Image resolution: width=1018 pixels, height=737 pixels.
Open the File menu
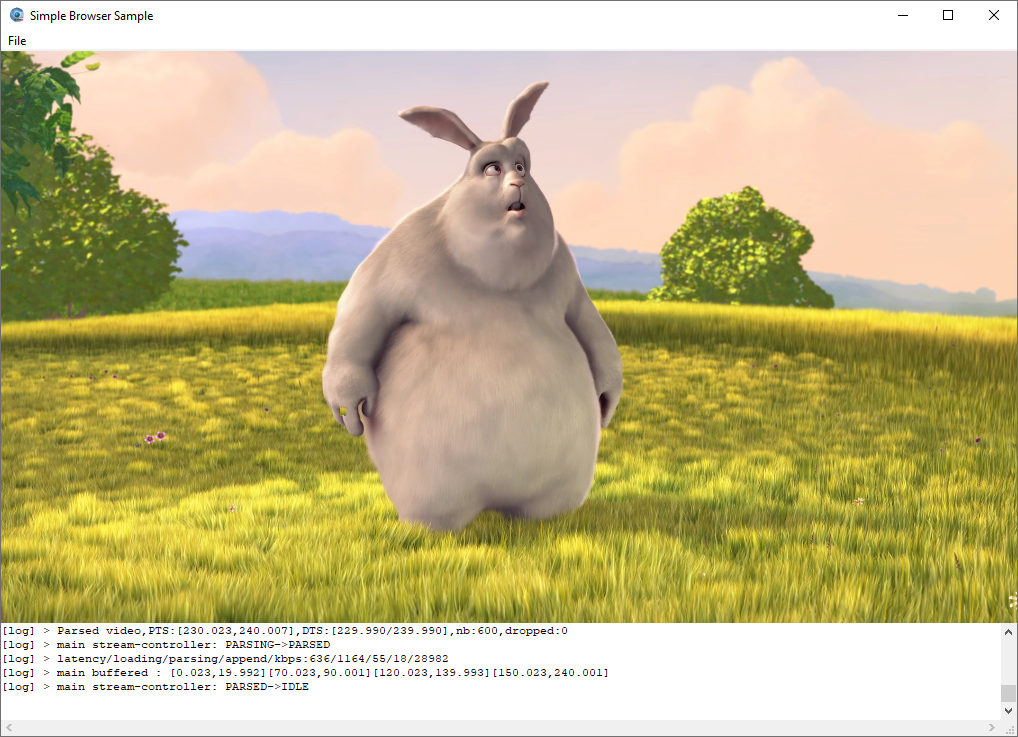(17, 40)
